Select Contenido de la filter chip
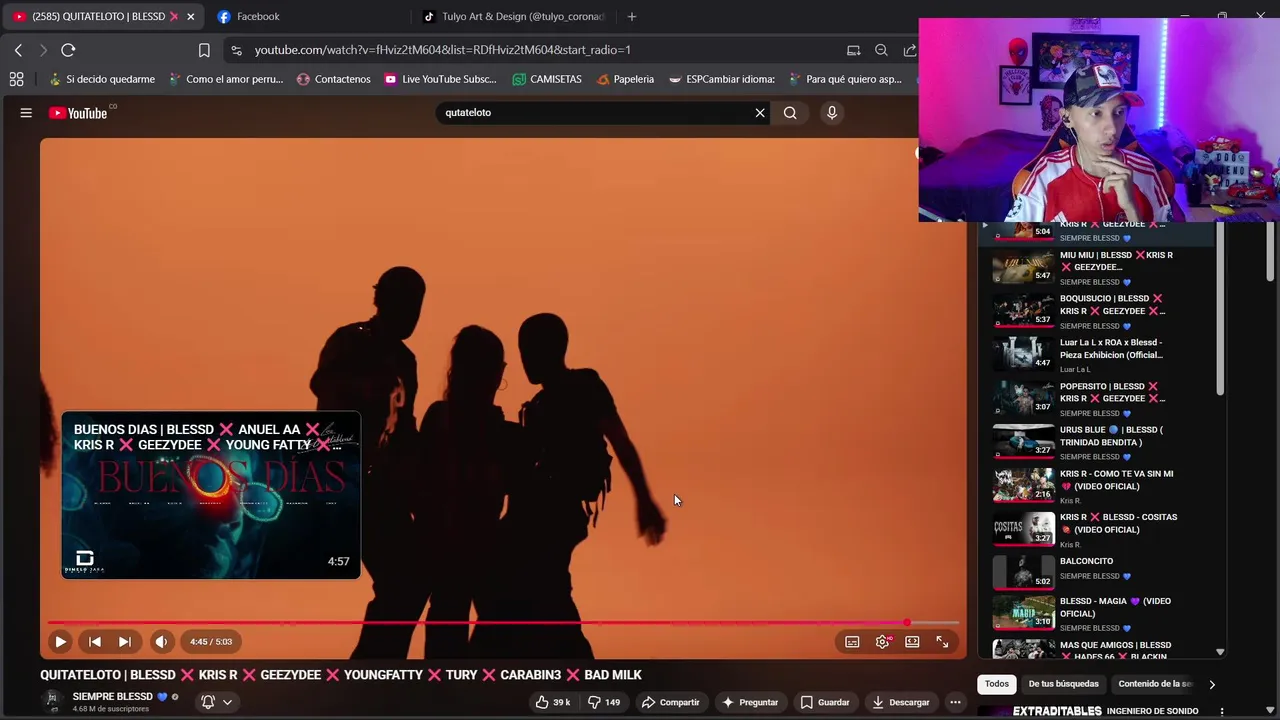 1155,684
